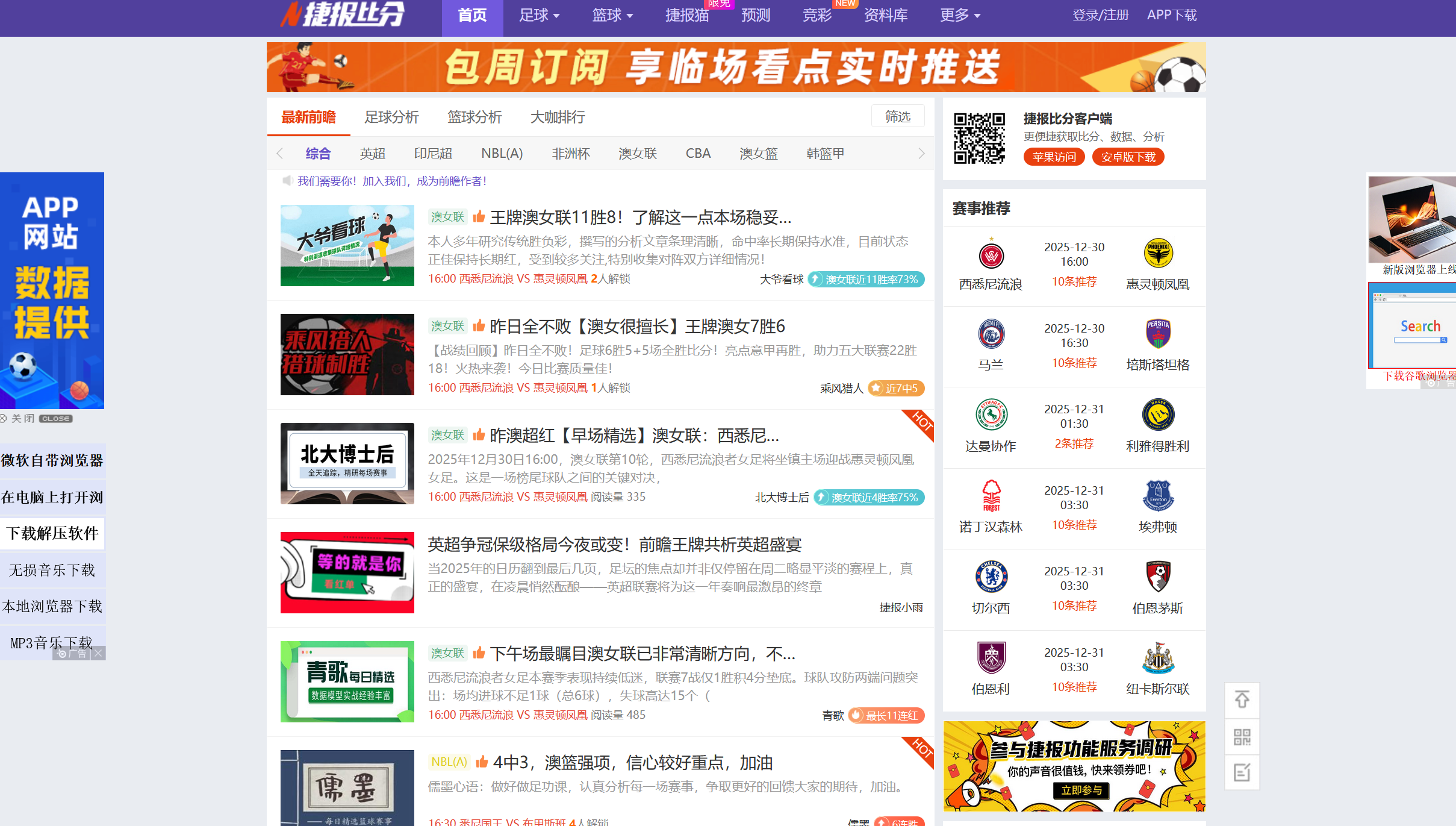The image size is (1456, 826).
Task: Switch to the 足球分析 tab
Action: [391, 117]
